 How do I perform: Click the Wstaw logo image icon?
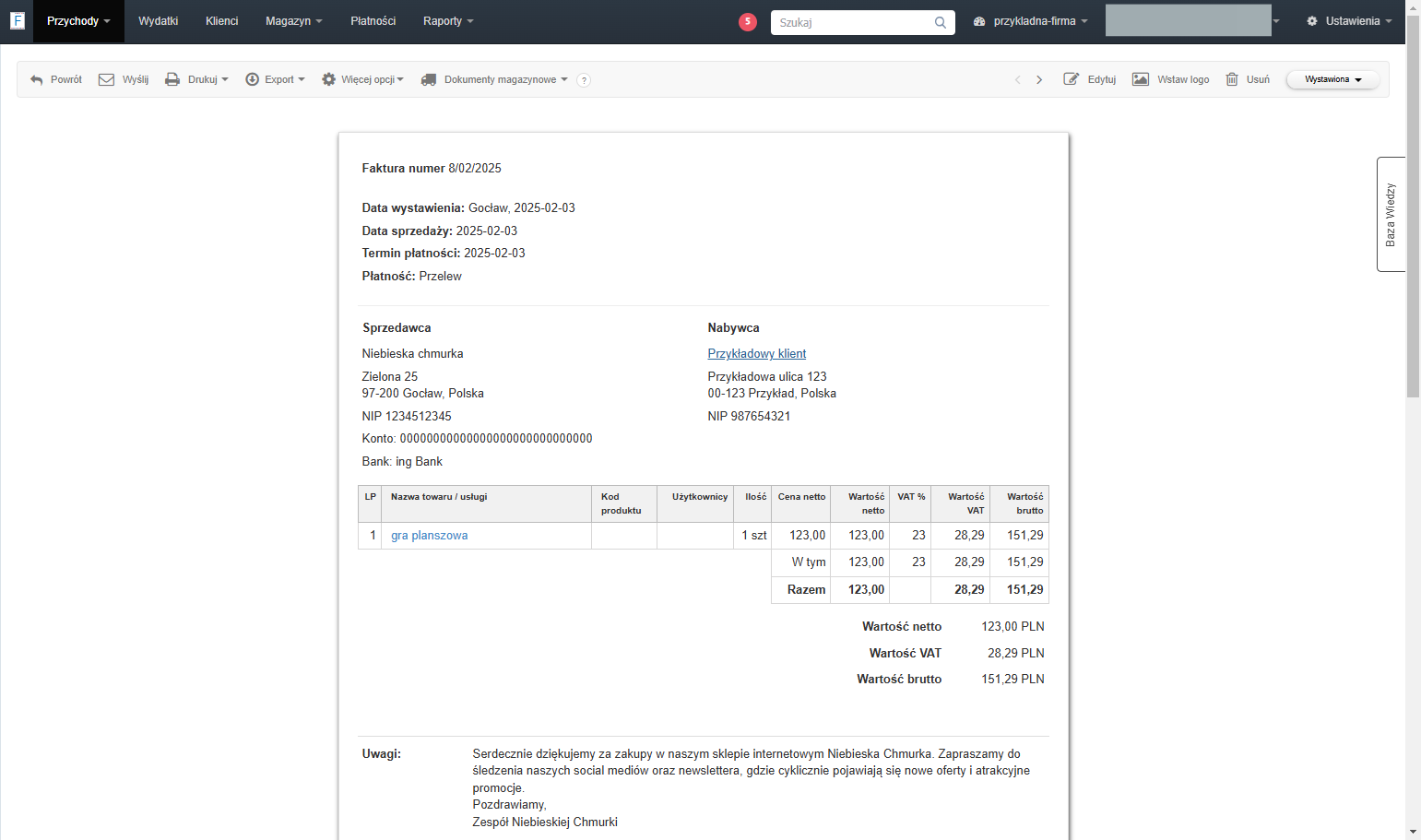coord(1141,79)
